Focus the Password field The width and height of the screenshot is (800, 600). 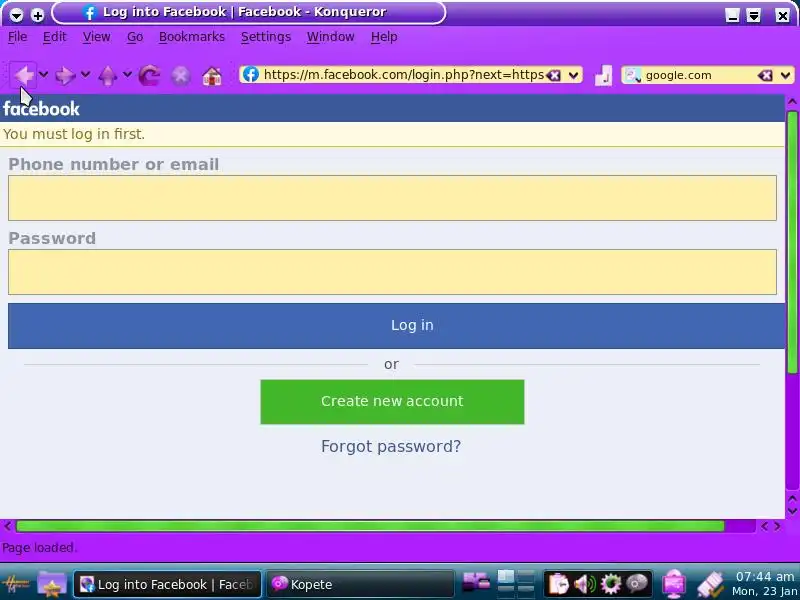392,272
